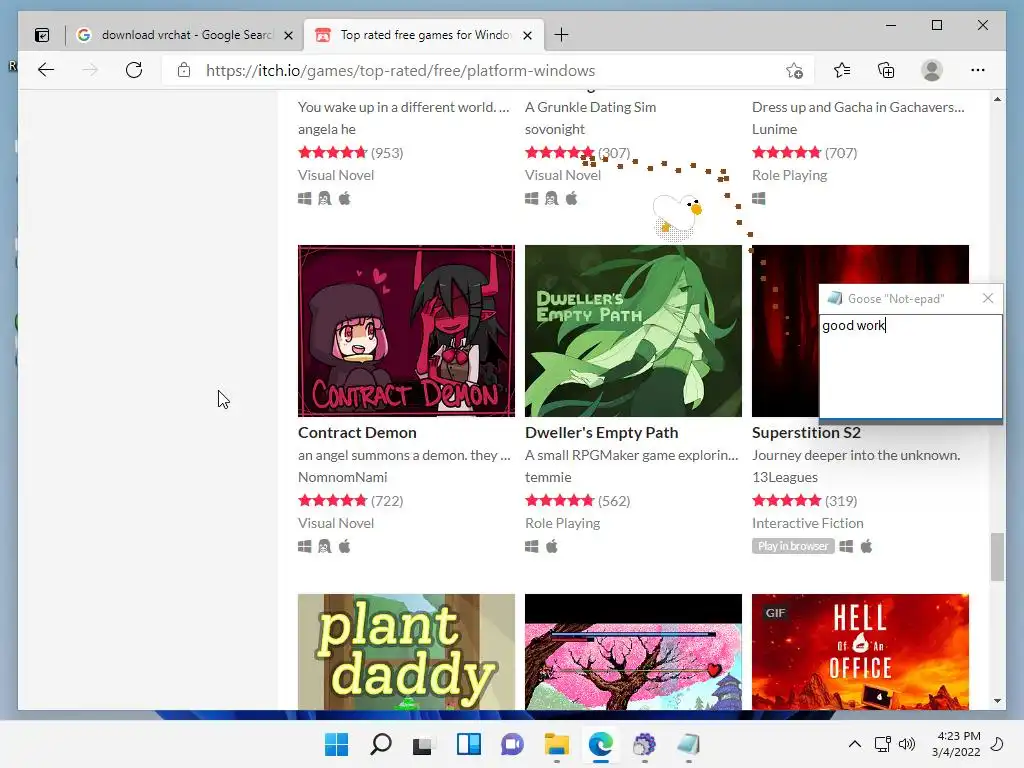Viewport: 1024px width, 768px height.
Task: Open the Goose notepad app in taskbar
Action: (688, 744)
